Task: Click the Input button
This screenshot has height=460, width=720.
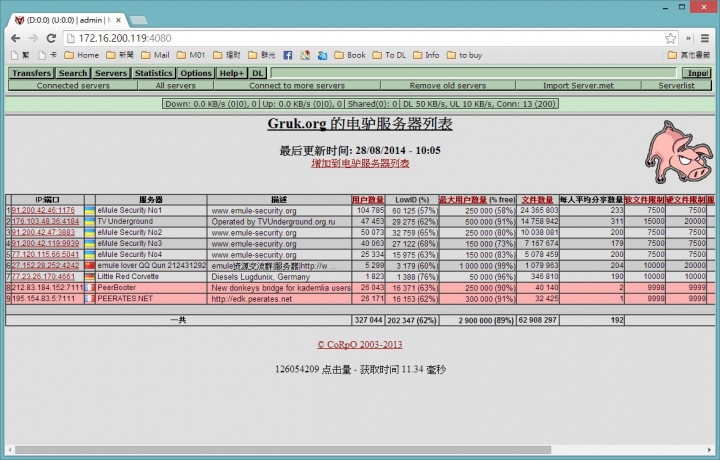Action: coord(697,73)
